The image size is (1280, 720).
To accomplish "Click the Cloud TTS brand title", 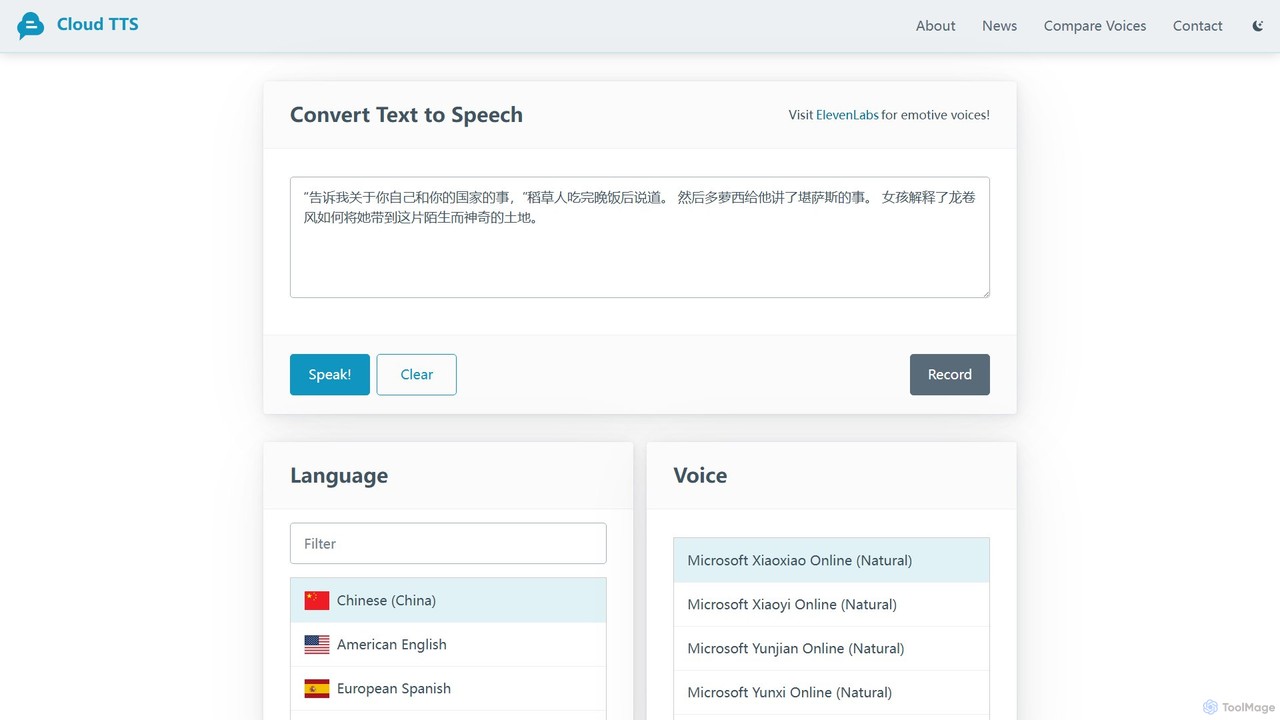I will click(x=98, y=24).
